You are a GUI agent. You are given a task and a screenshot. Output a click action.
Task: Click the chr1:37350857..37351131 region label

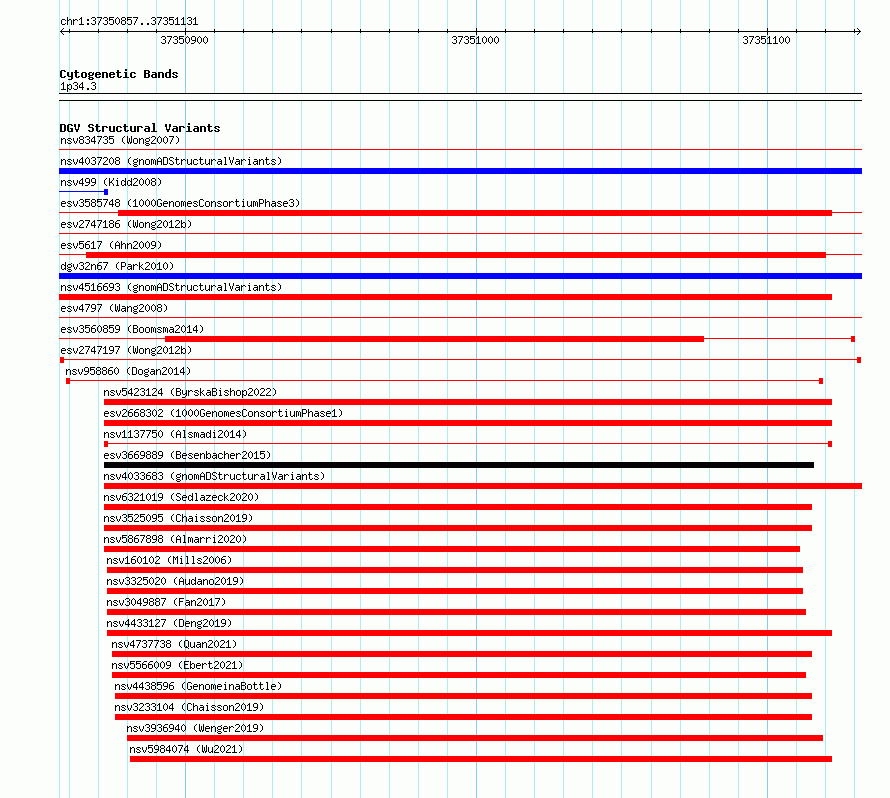(129, 22)
